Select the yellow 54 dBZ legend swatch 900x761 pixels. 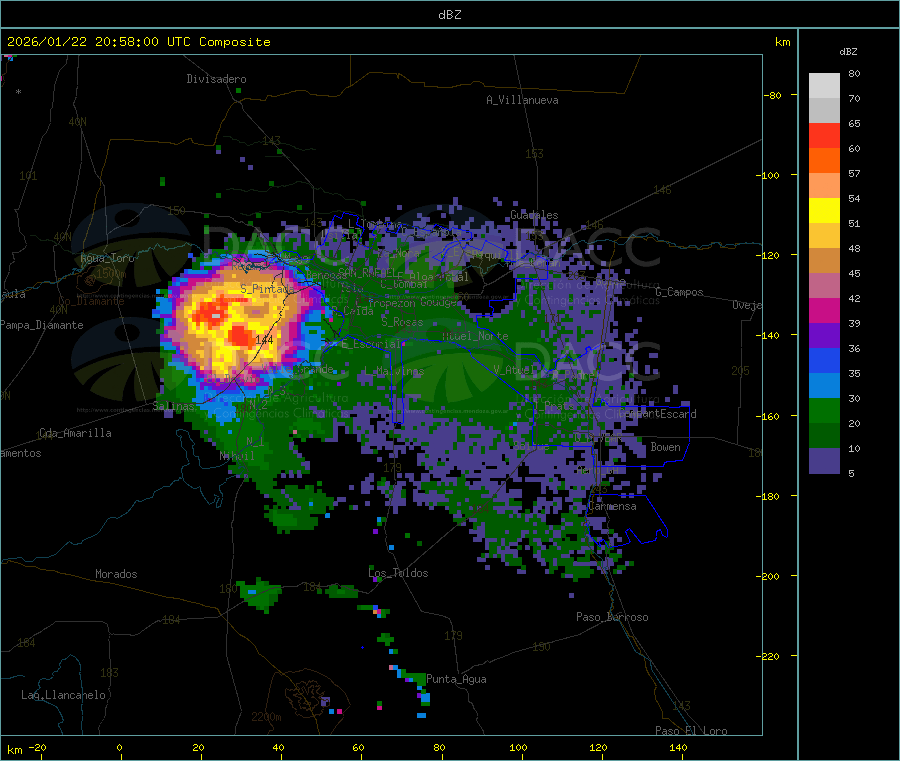click(824, 211)
